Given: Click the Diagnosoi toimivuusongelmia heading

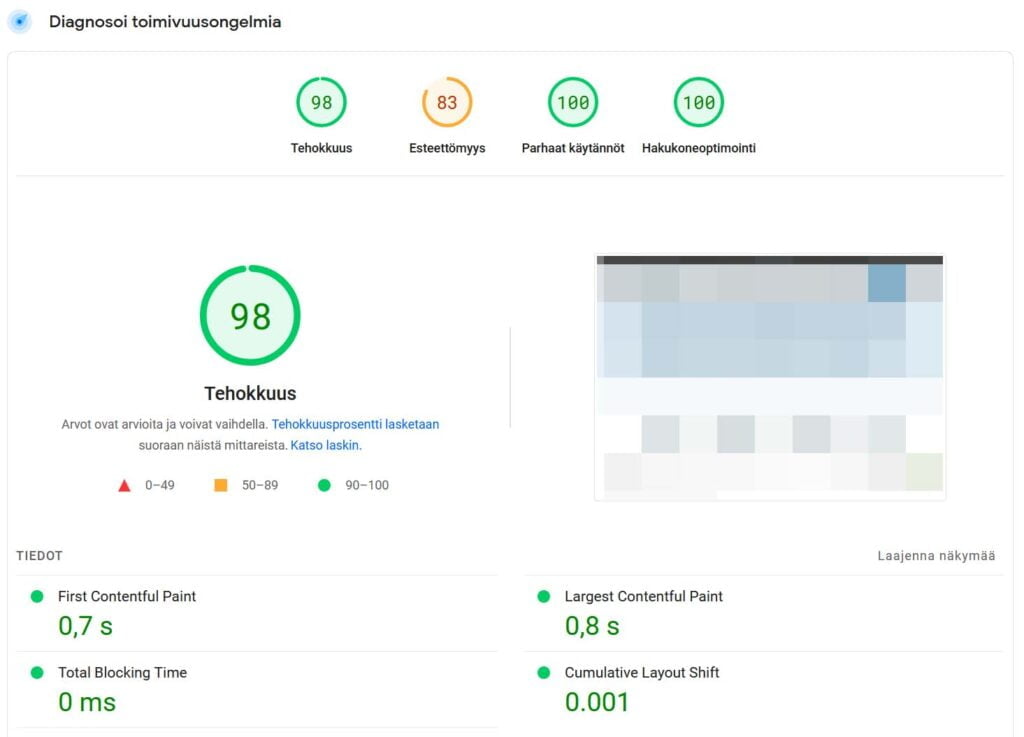Looking at the screenshot, I should pyautogui.click(x=165, y=22).
